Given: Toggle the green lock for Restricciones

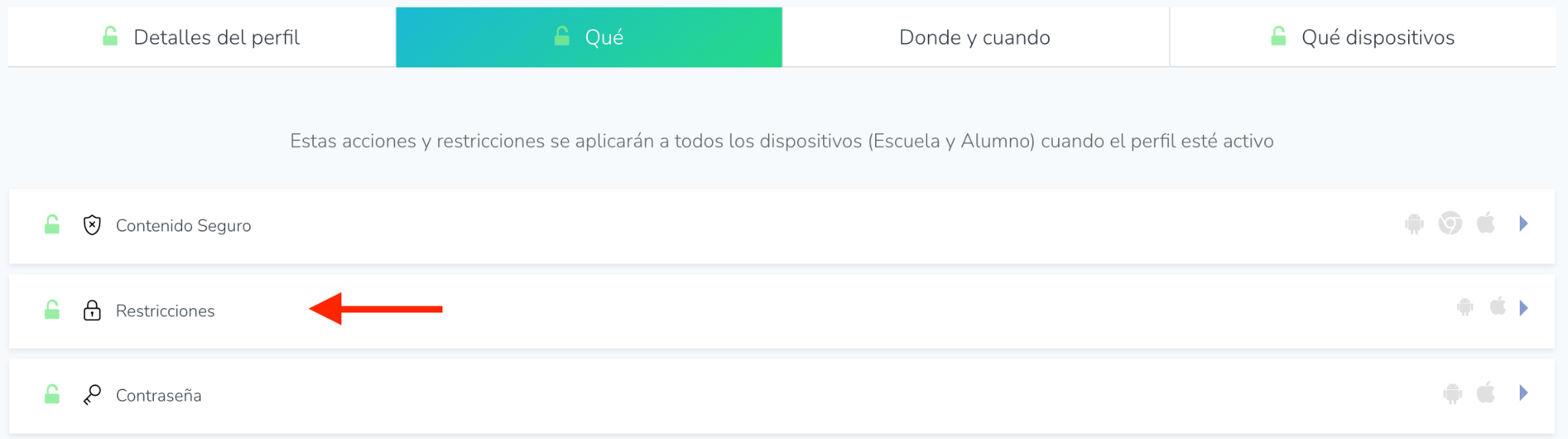Looking at the screenshot, I should tap(52, 310).
